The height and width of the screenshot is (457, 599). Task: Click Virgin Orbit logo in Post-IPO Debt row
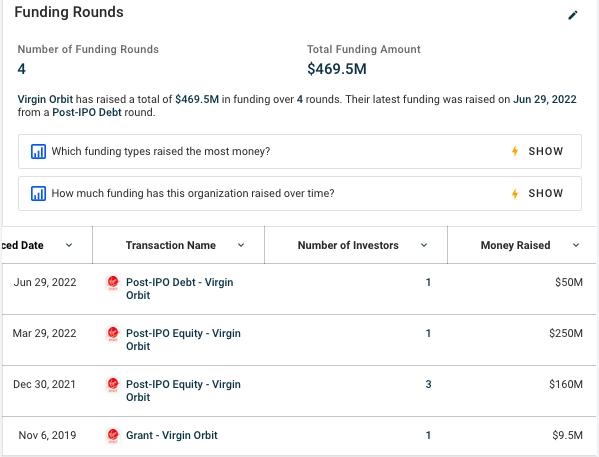[113, 283]
